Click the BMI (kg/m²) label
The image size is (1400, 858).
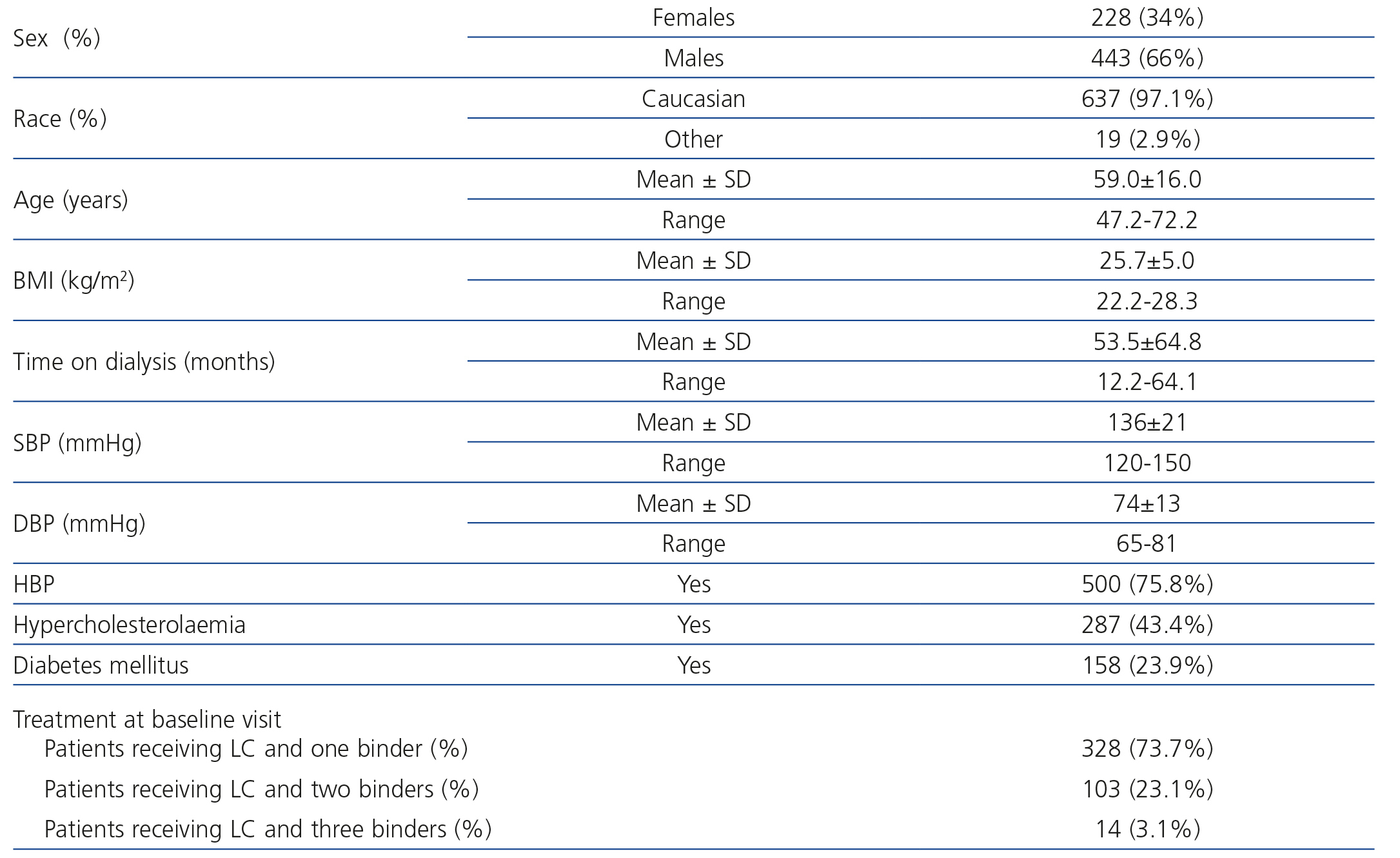(74, 282)
